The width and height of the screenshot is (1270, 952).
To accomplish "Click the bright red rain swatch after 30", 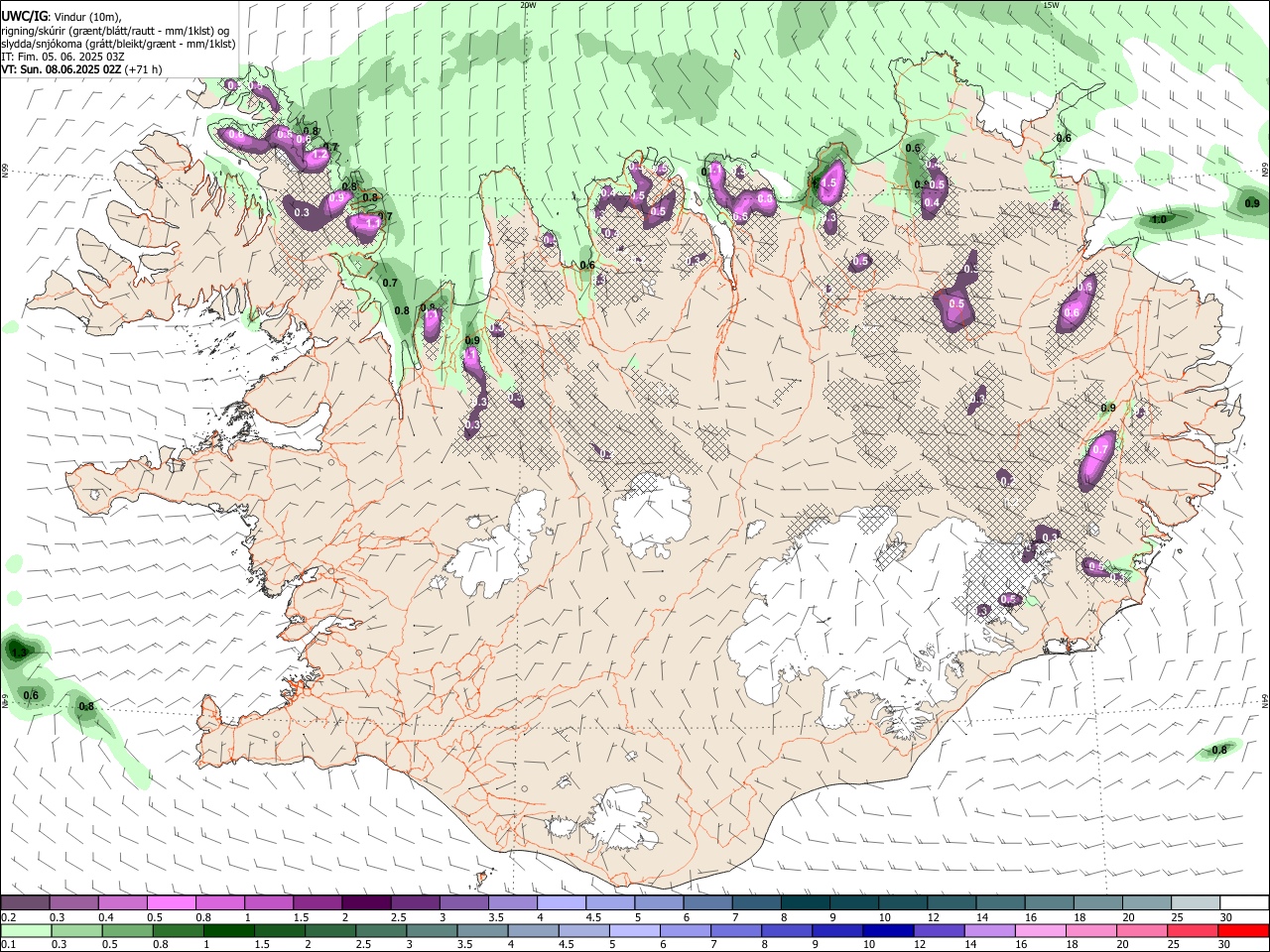I will pyautogui.click(x=1242, y=931).
